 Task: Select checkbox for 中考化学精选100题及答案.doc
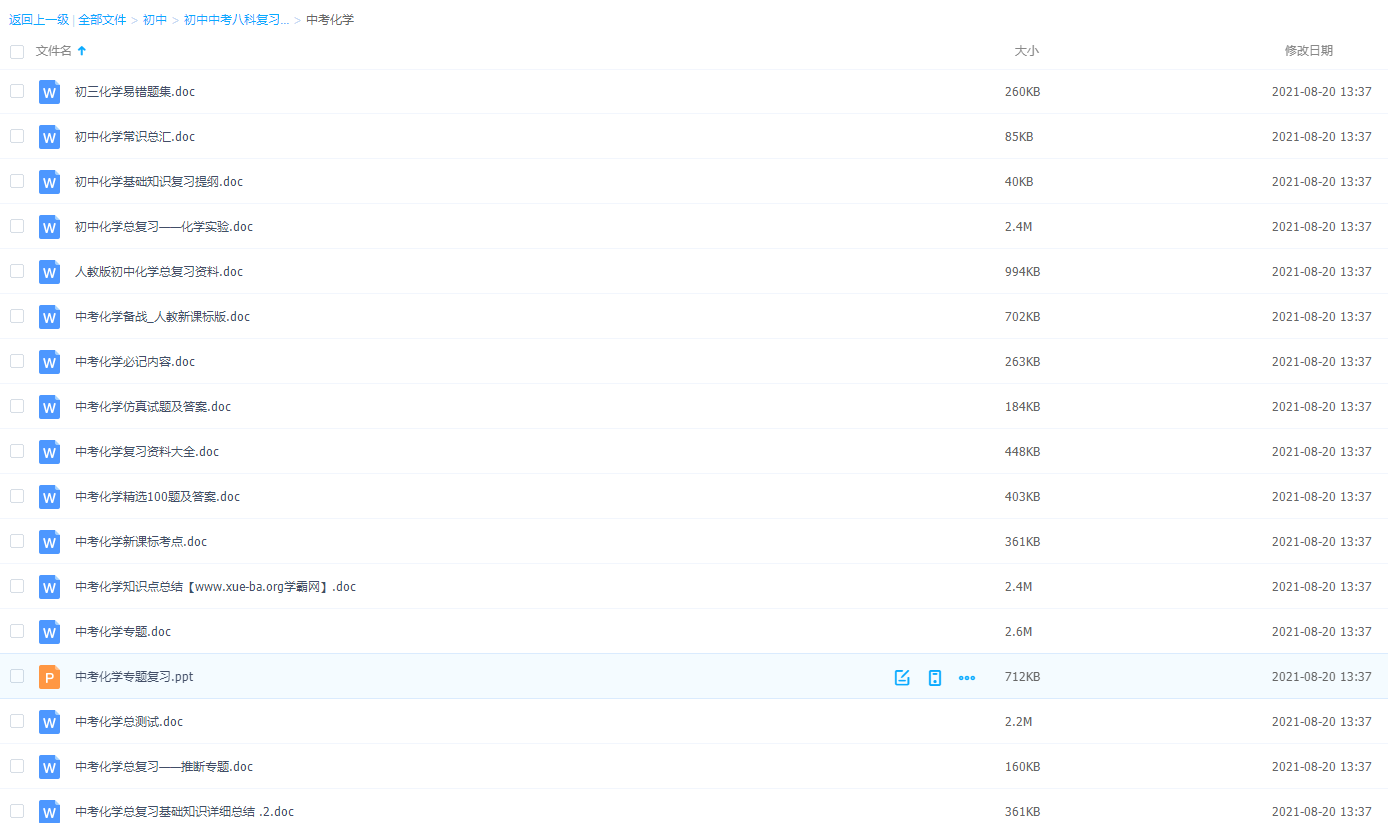[x=17, y=496]
